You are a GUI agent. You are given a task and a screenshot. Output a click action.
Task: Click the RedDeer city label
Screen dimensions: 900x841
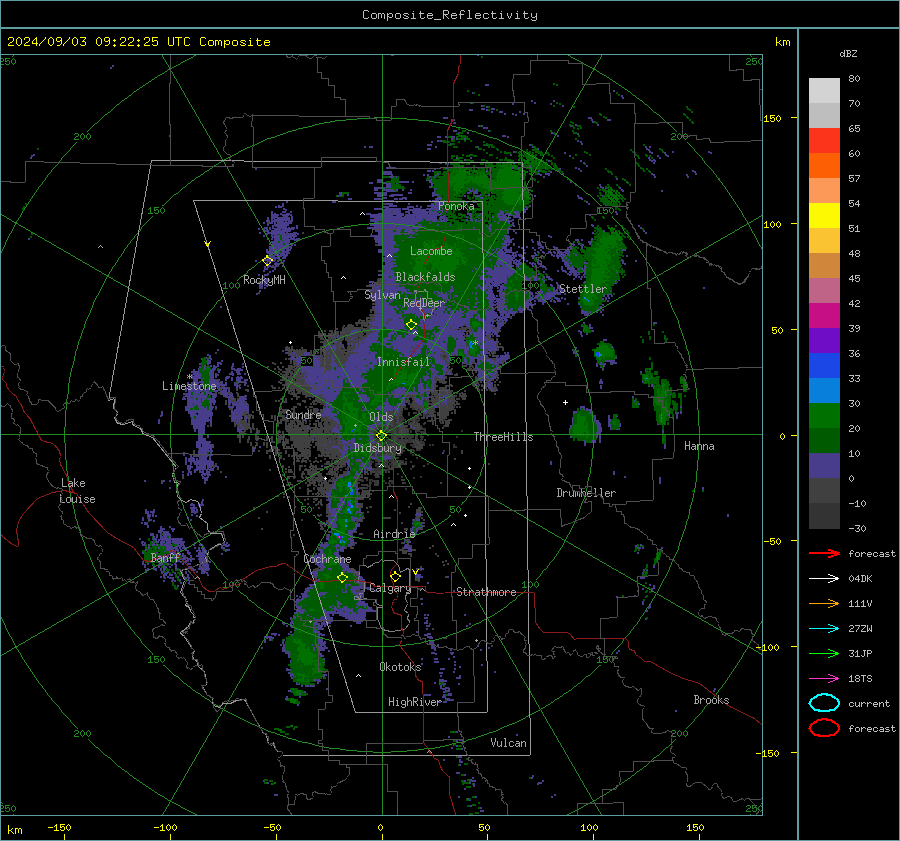tap(424, 303)
